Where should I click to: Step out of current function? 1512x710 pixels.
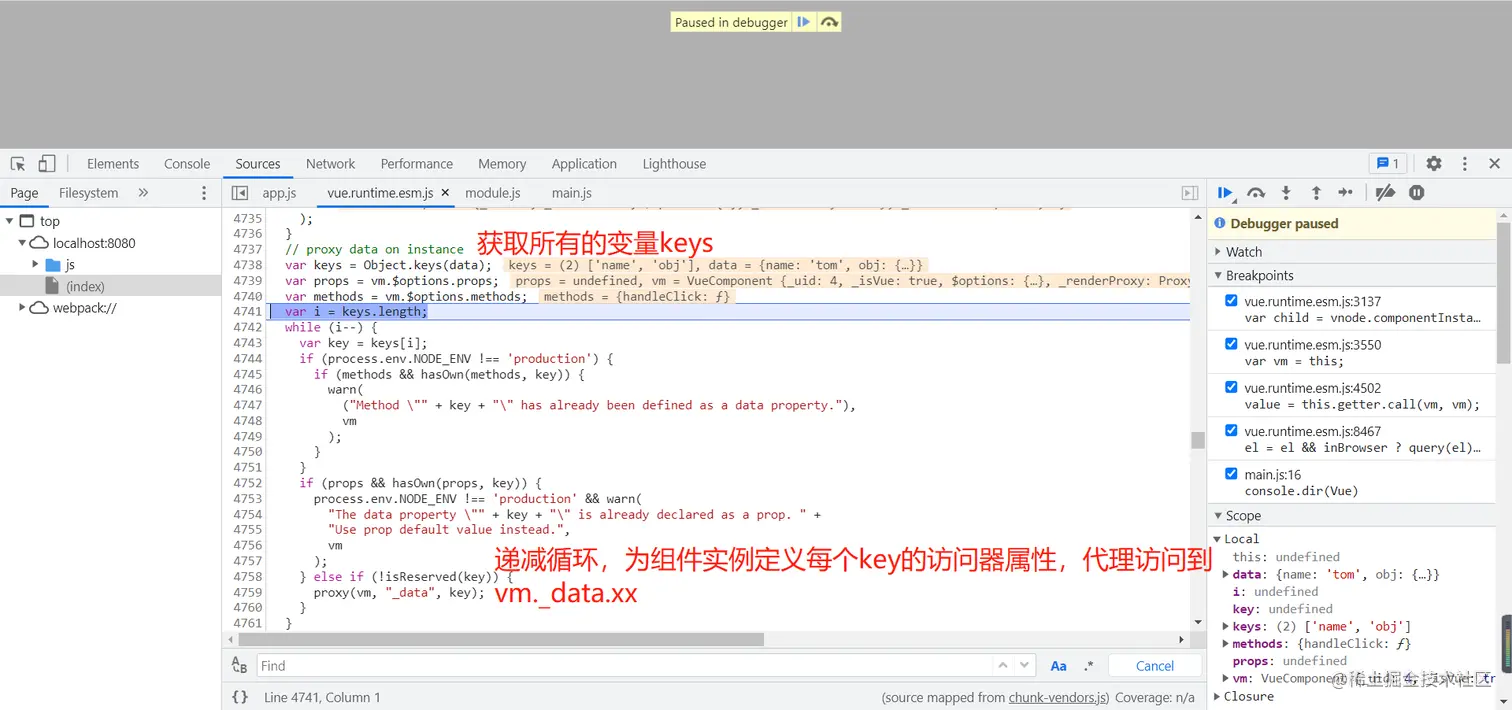(1316, 193)
